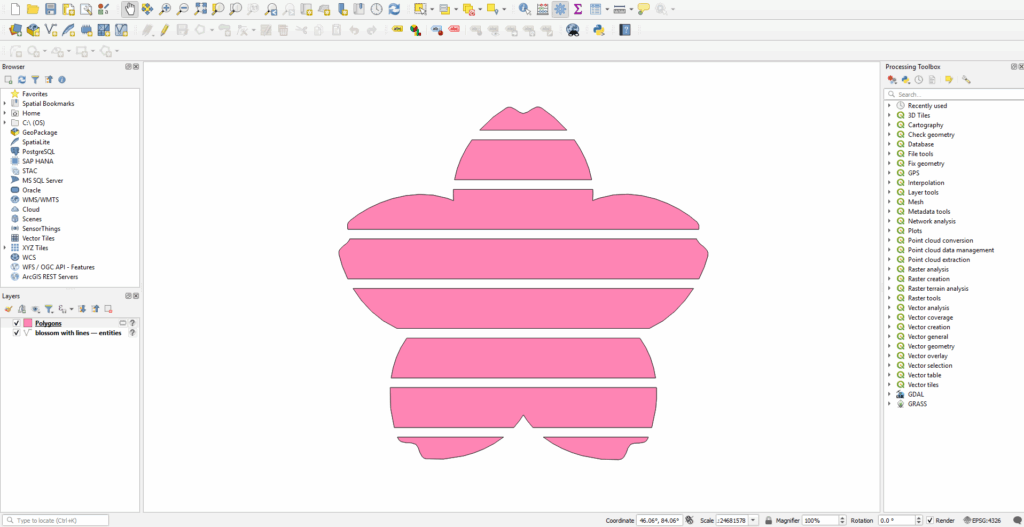Image resolution: width=1024 pixels, height=527 pixels.
Task: Click the pink Polygons layer color swatch
Action: (x=28, y=323)
